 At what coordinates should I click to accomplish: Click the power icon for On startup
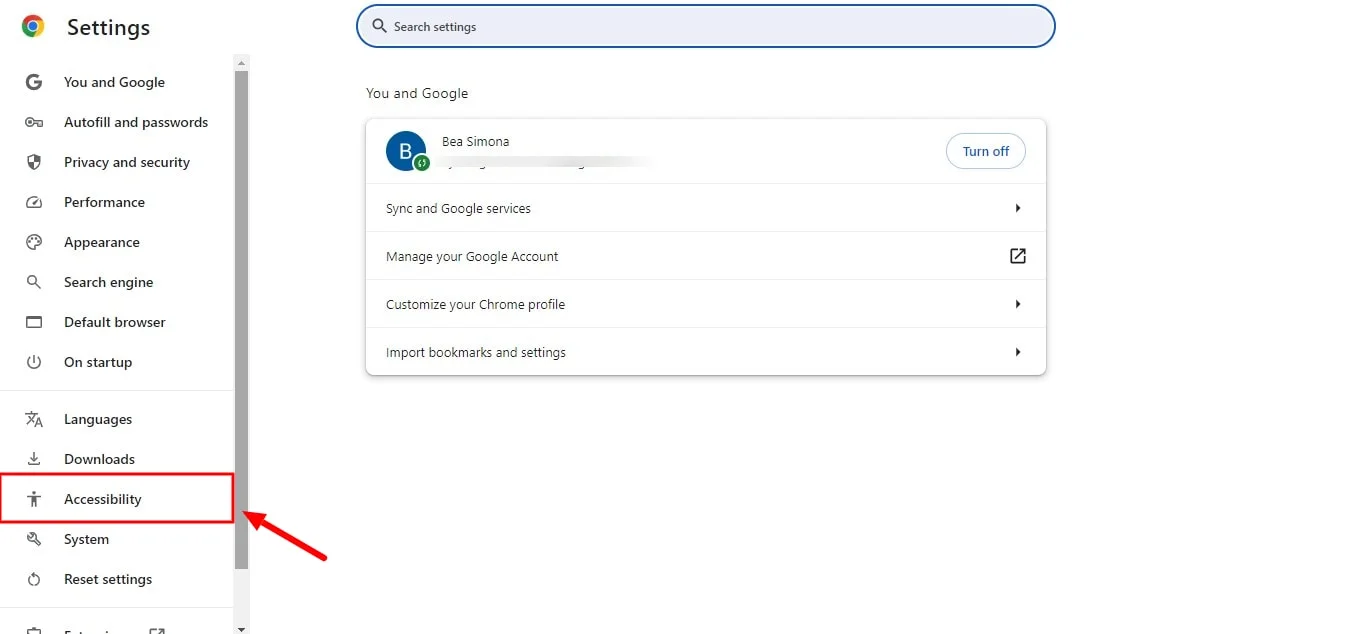pos(34,362)
